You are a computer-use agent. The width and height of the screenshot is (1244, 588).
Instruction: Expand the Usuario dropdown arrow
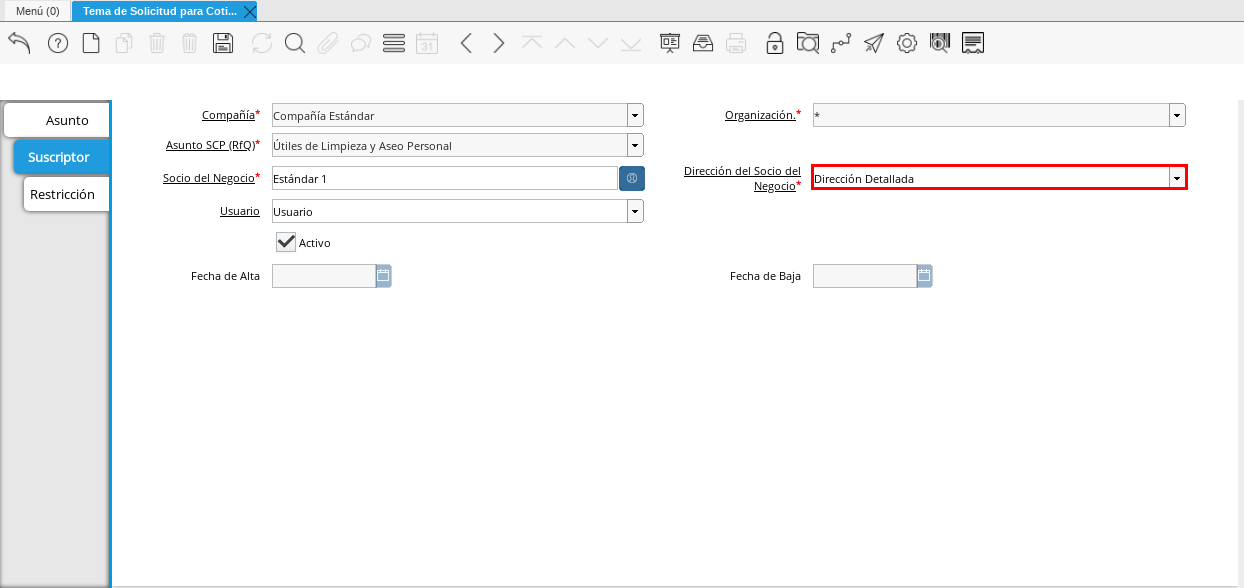pyautogui.click(x=635, y=211)
